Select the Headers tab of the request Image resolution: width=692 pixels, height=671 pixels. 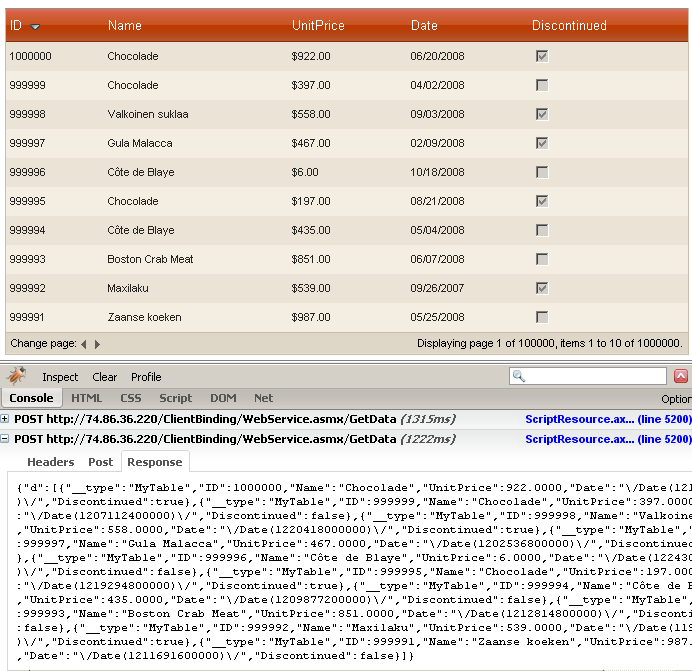click(50, 462)
